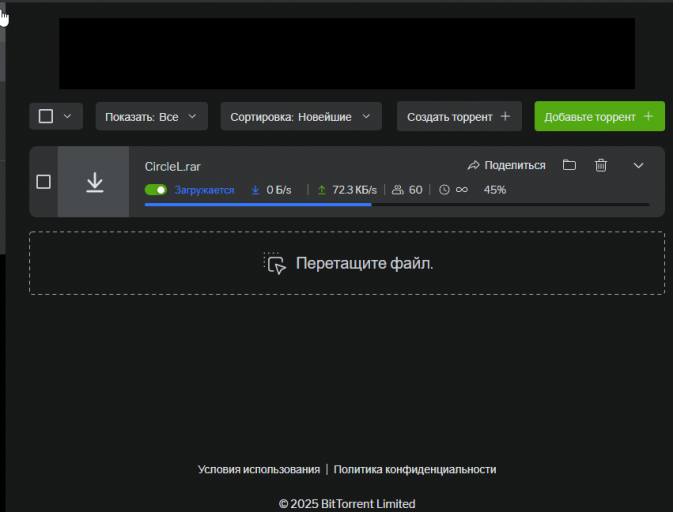
Task: Click the download arrow tile for CircleL.rar
Action: click(x=94, y=182)
